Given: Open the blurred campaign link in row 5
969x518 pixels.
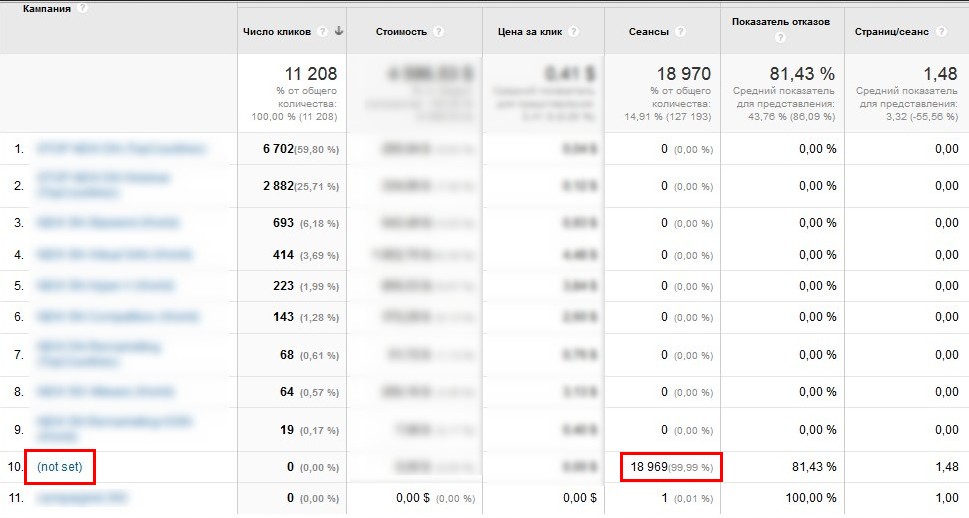Looking at the screenshot, I should coord(105,286).
